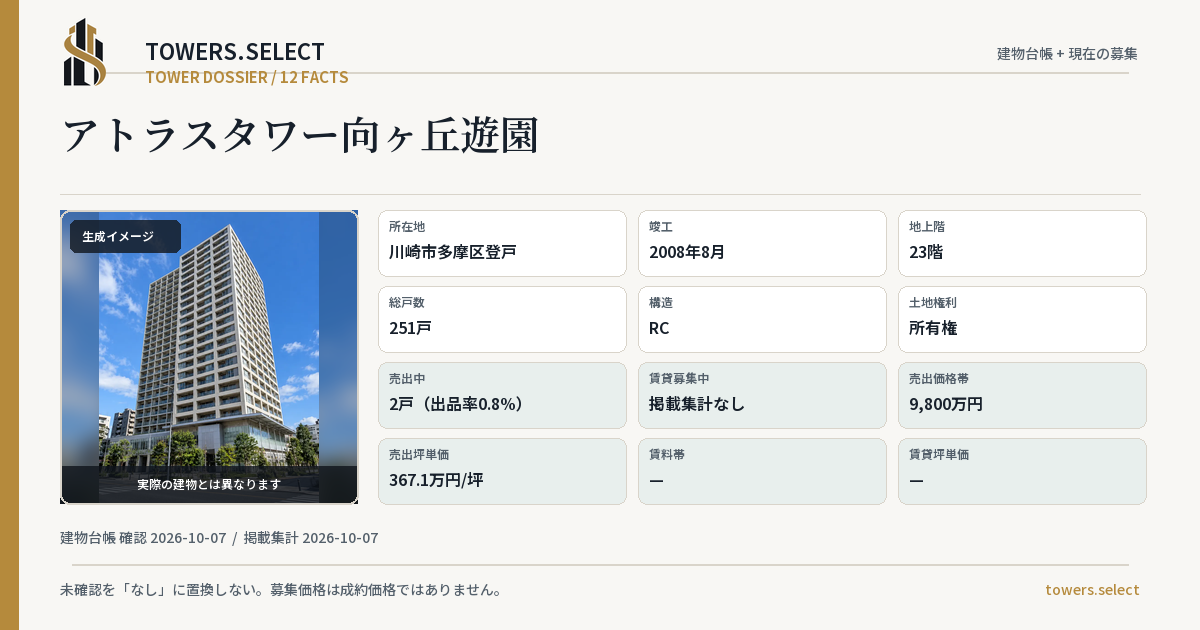Click the 総戸数 field label

pos(407,303)
